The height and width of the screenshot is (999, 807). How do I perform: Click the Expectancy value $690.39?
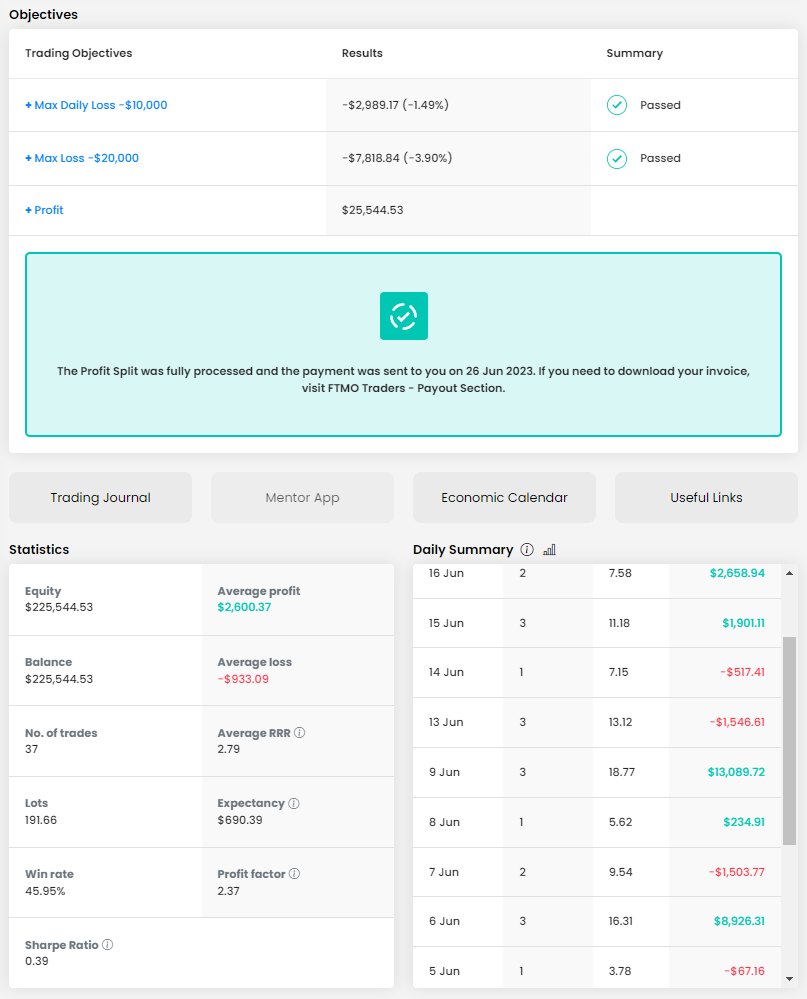[x=240, y=821]
